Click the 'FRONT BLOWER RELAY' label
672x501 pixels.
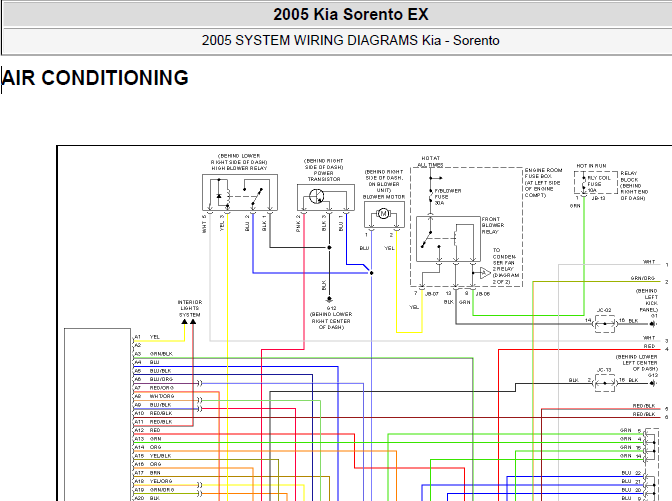tap(493, 225)
